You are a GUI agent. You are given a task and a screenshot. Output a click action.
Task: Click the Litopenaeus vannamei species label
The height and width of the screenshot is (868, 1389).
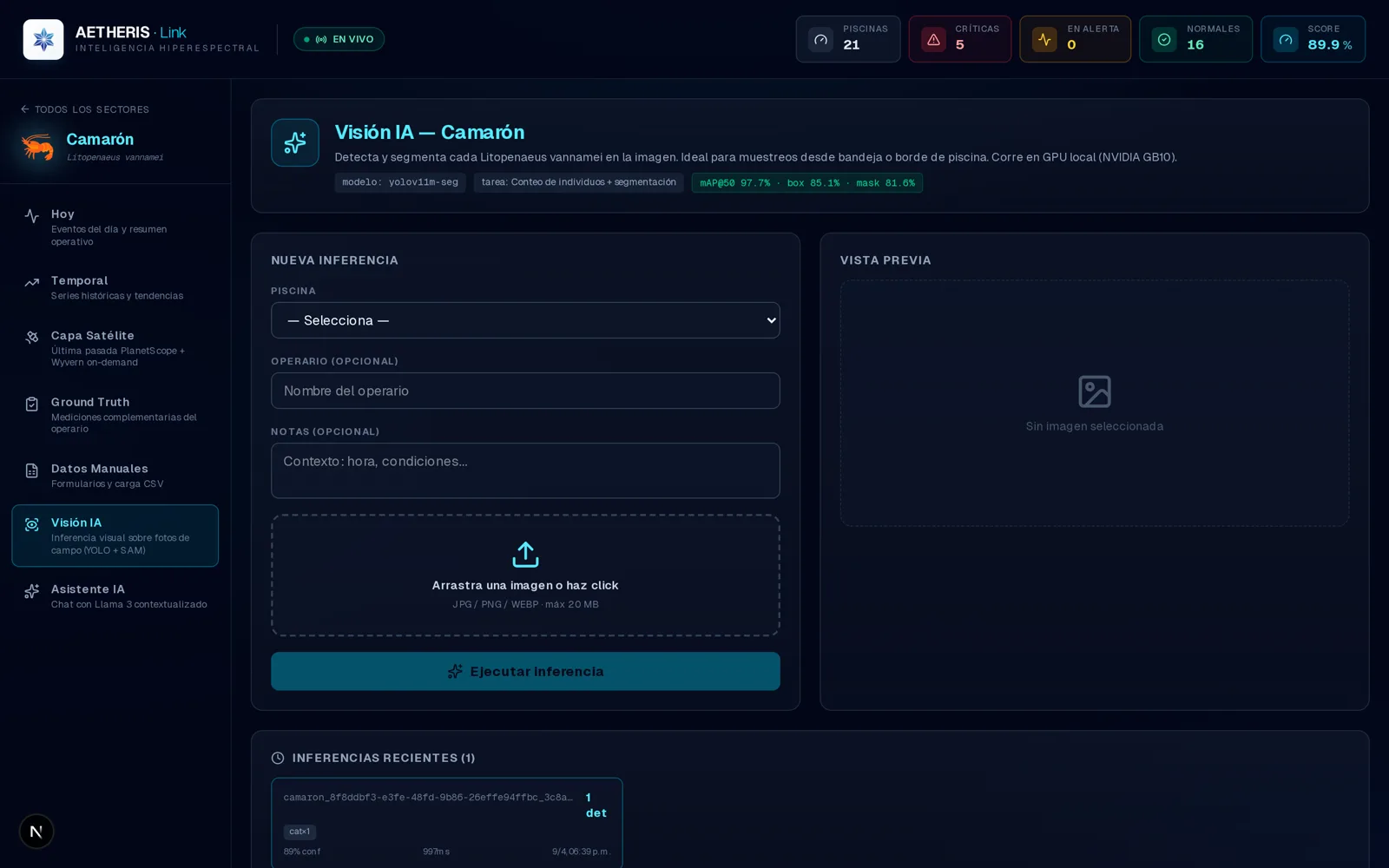click(115, 157)
